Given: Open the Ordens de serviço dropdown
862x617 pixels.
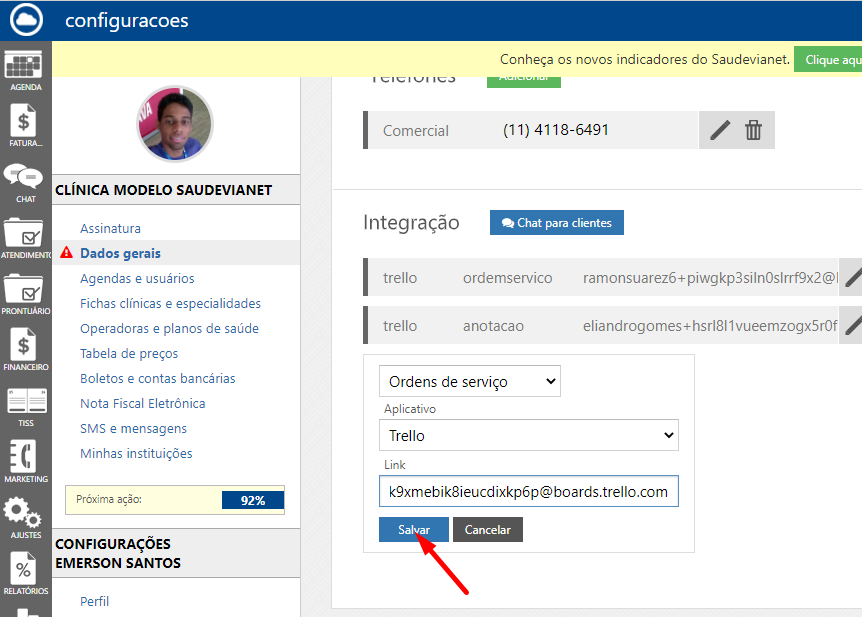Looking at the screenshot, I should [x=470, y=381].
